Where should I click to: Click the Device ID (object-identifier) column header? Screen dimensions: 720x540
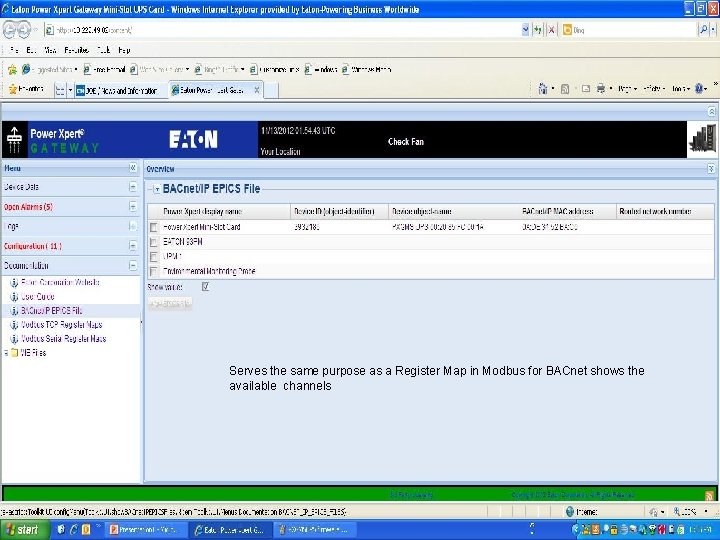click(x=339, y=212)
